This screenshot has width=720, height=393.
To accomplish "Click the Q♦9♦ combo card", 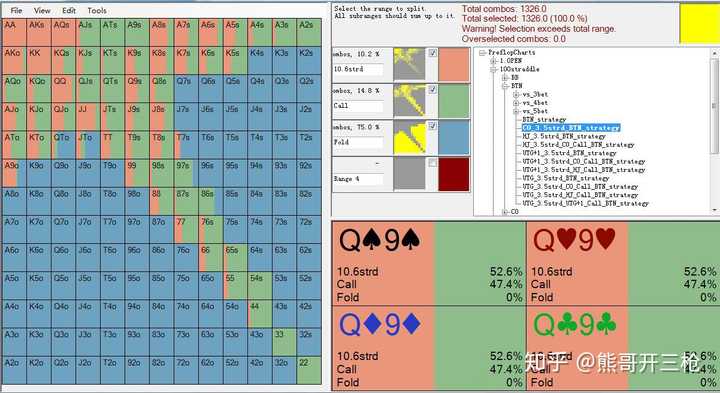I will coord(428,349).
